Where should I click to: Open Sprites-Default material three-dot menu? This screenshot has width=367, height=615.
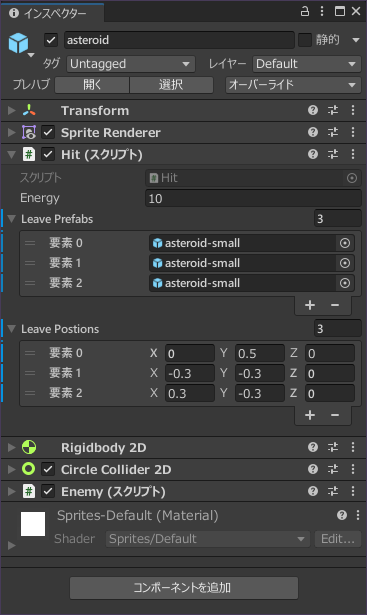pos(358,515)
